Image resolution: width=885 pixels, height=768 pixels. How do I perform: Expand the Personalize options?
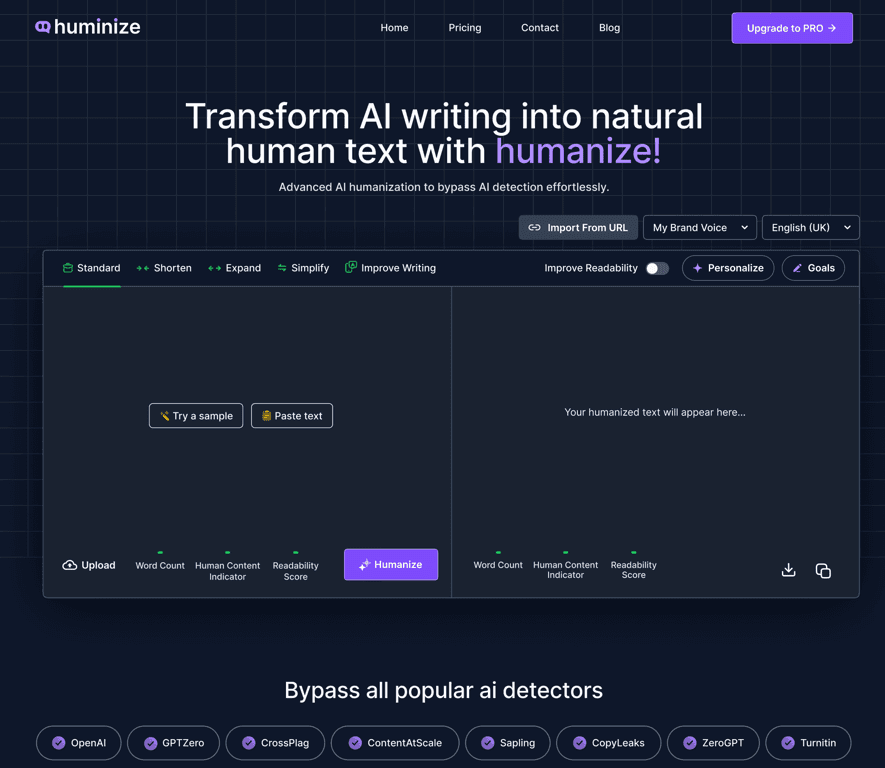click(728, 267)
